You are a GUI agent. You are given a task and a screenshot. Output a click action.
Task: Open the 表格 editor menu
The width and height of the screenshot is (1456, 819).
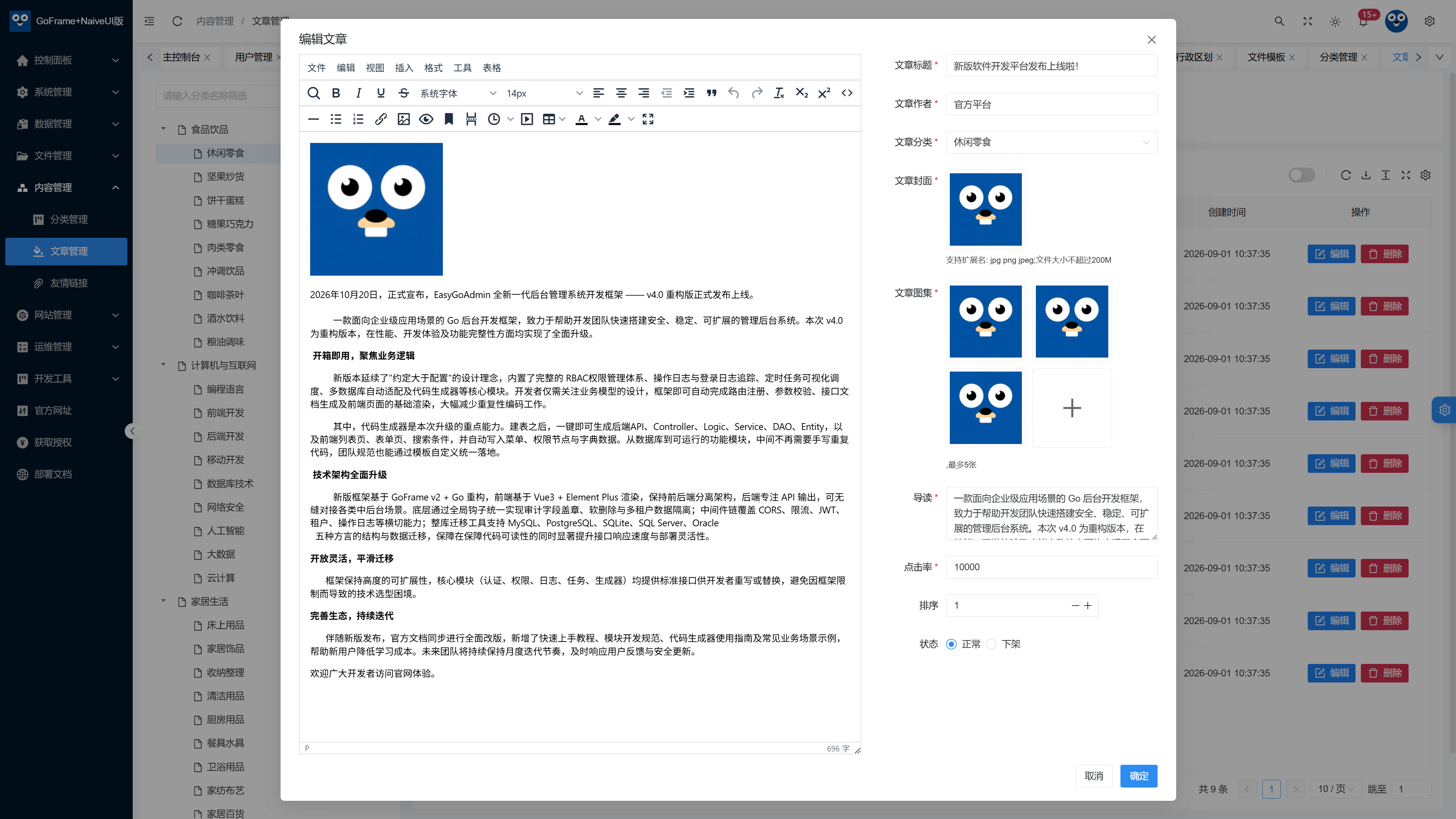492,68
